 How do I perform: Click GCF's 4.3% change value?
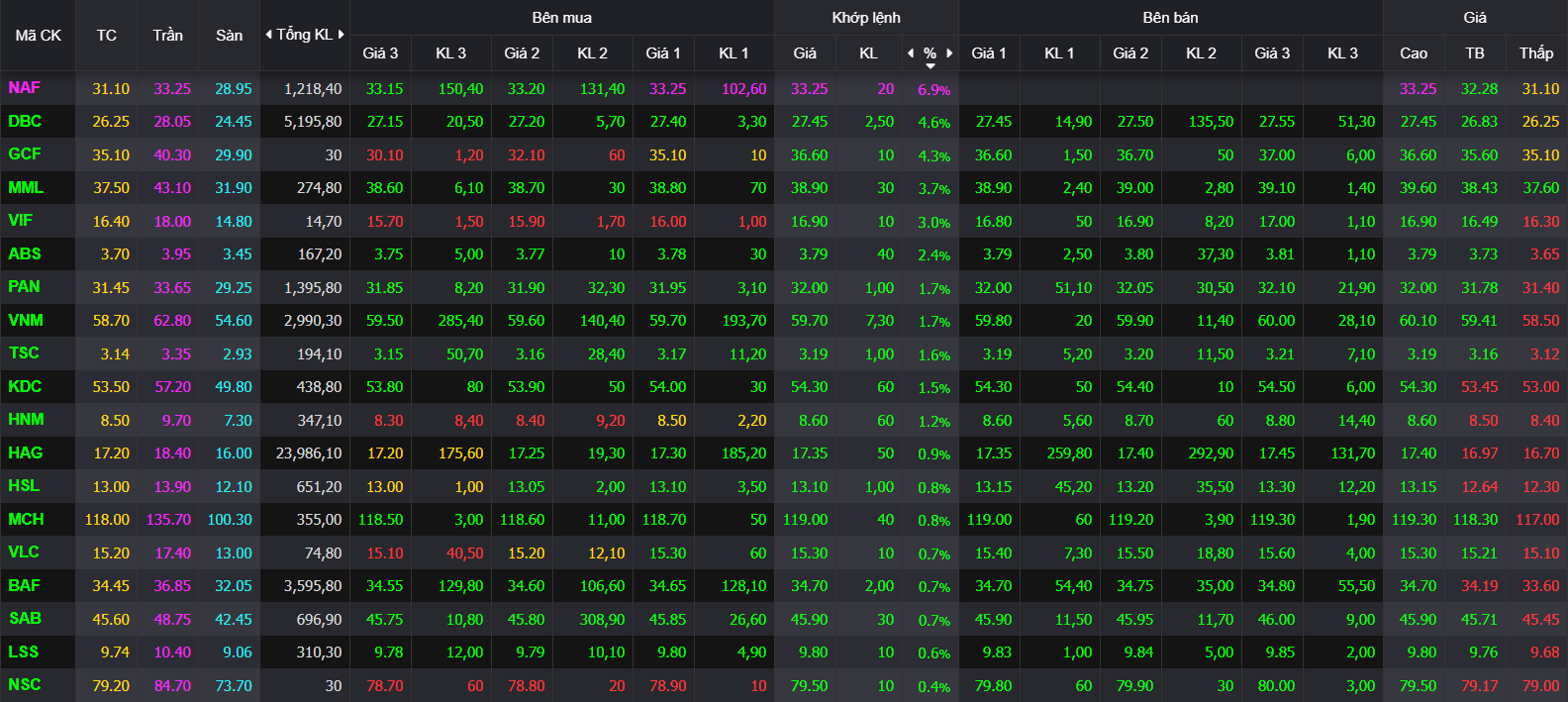(933, 156)
